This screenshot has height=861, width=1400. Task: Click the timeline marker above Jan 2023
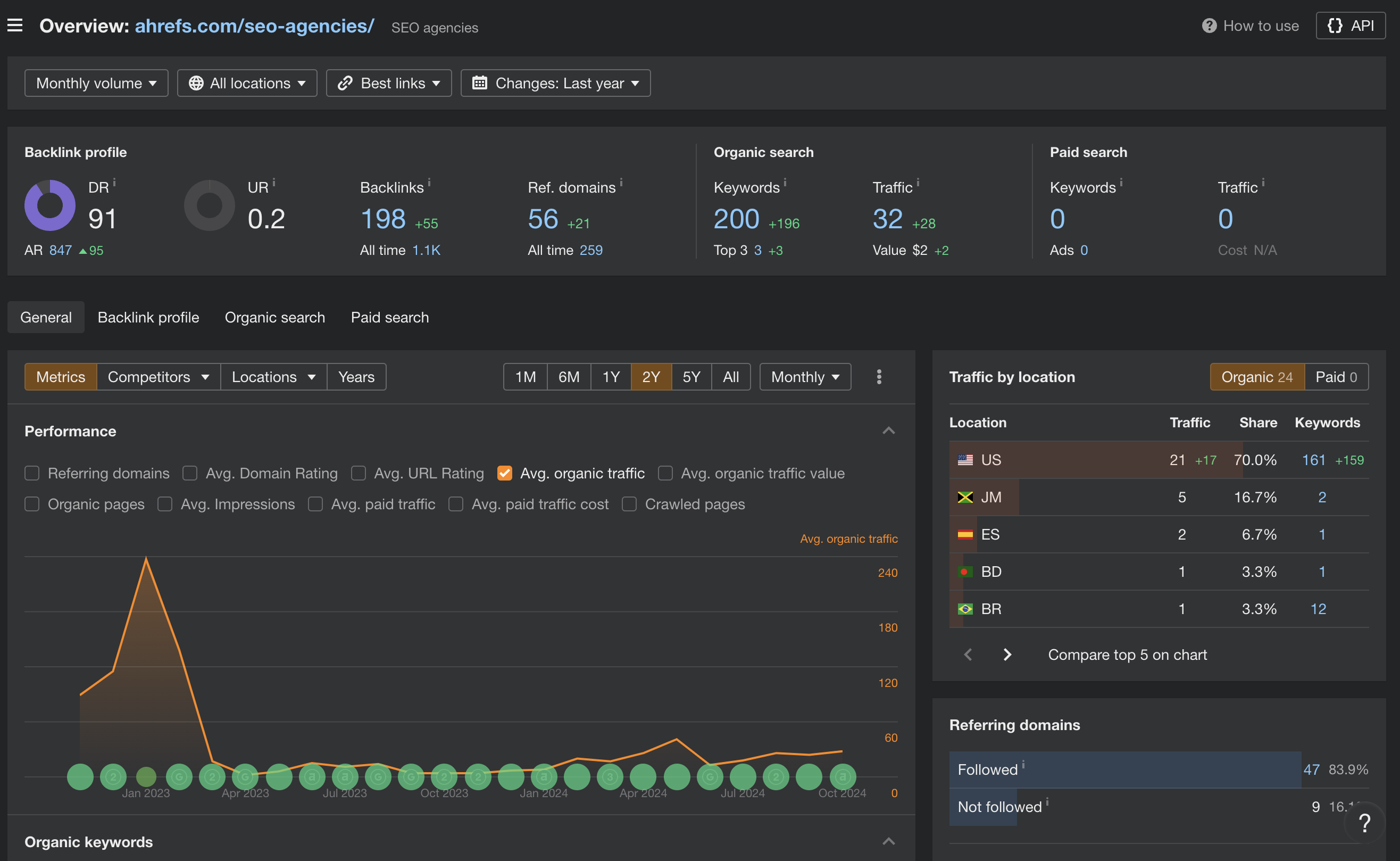tap(146, 777)
